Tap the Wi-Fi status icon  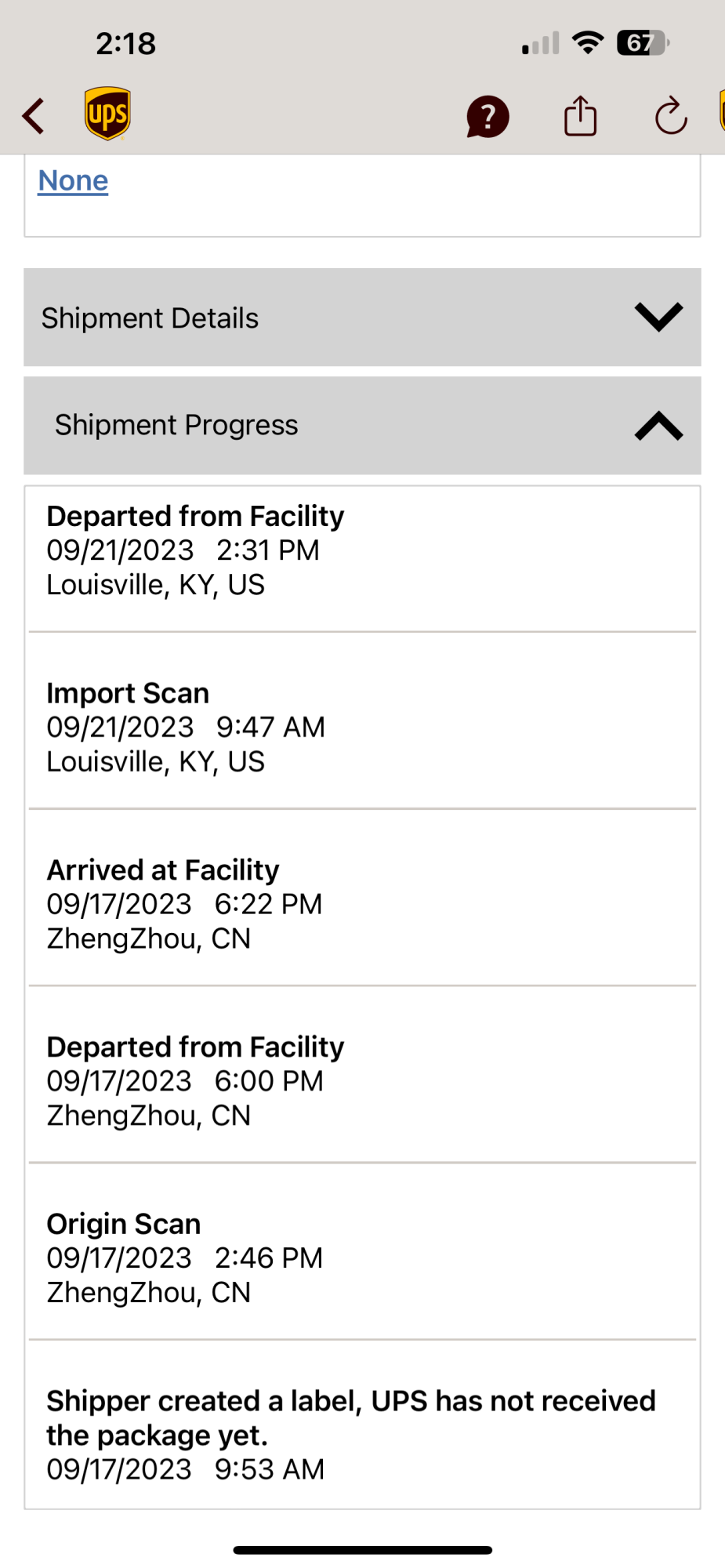588,42
